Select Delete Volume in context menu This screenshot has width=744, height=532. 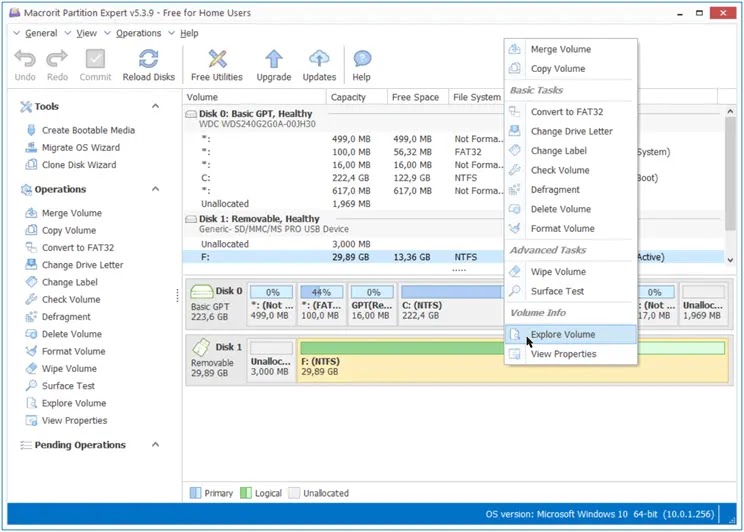tap(571, 209)
